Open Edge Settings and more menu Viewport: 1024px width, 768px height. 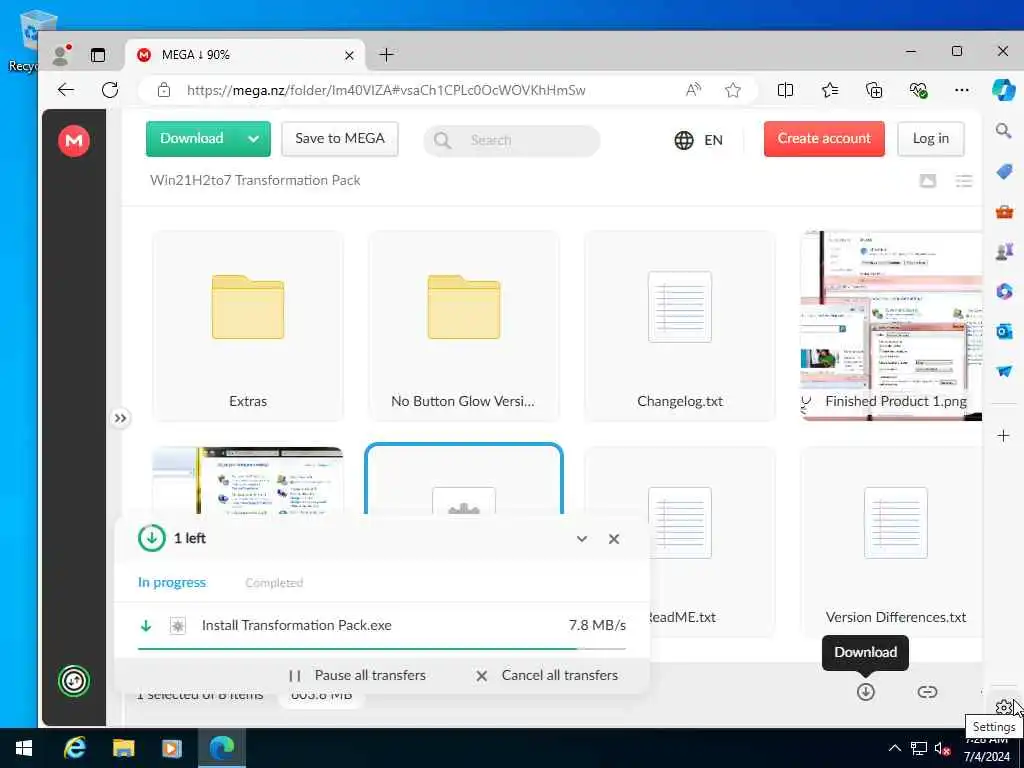tap(962, 90)
